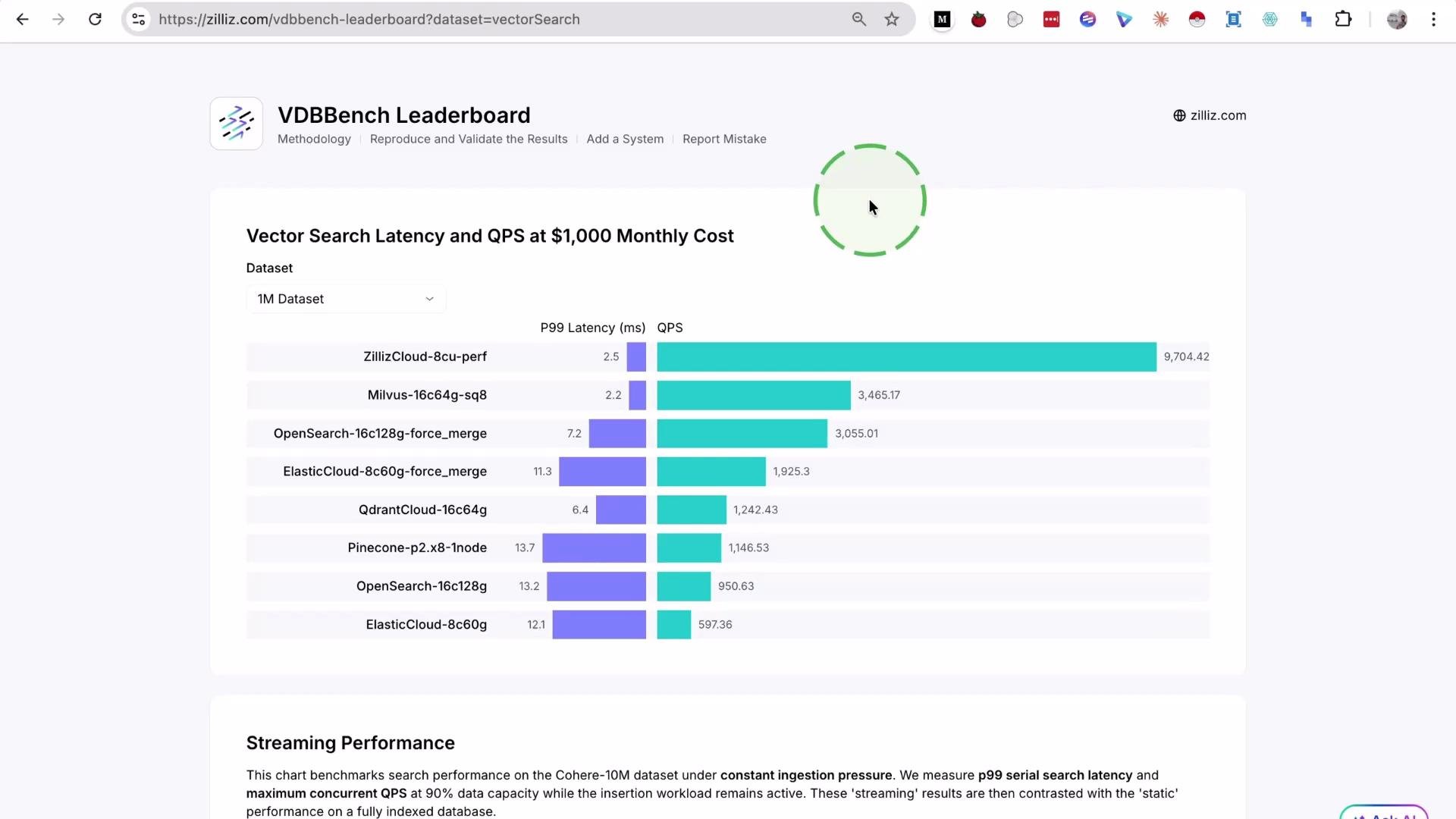Click the 13.7 latency value
Screen dimensions: 1456x819
click(525, 548)
